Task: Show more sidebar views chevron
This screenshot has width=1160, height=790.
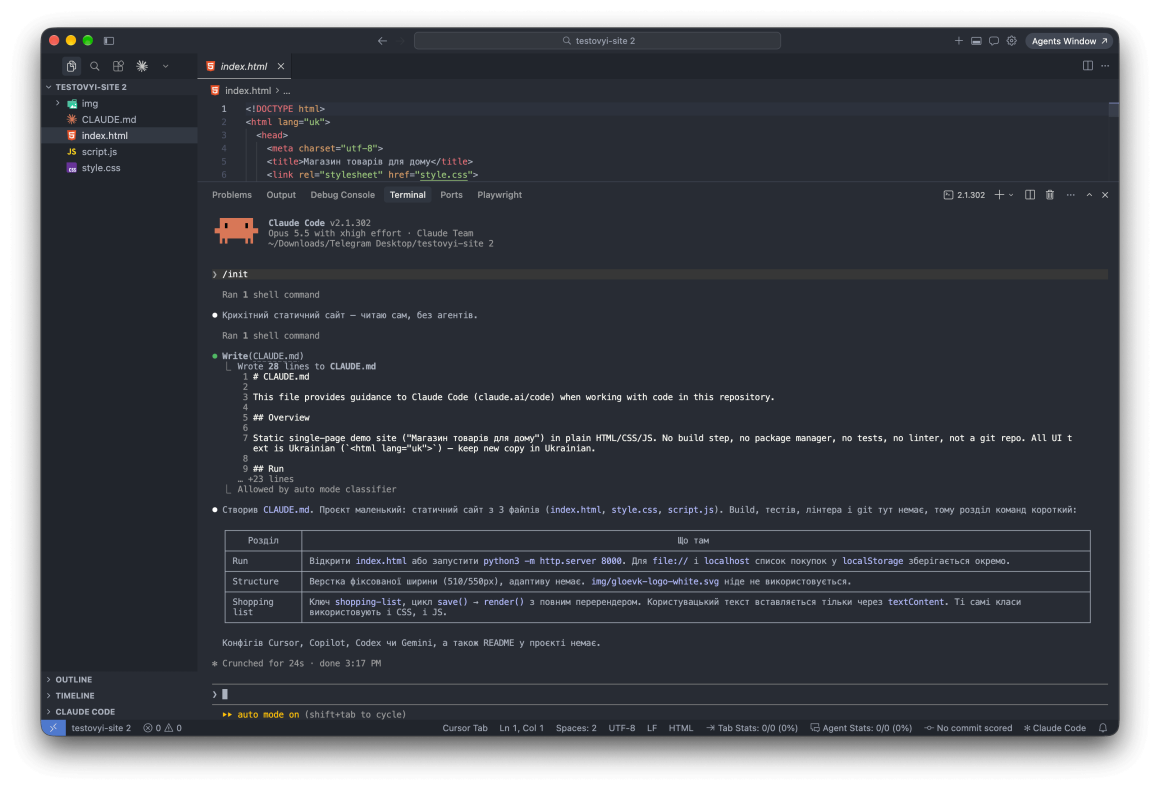Action: (x=166, y=66)
